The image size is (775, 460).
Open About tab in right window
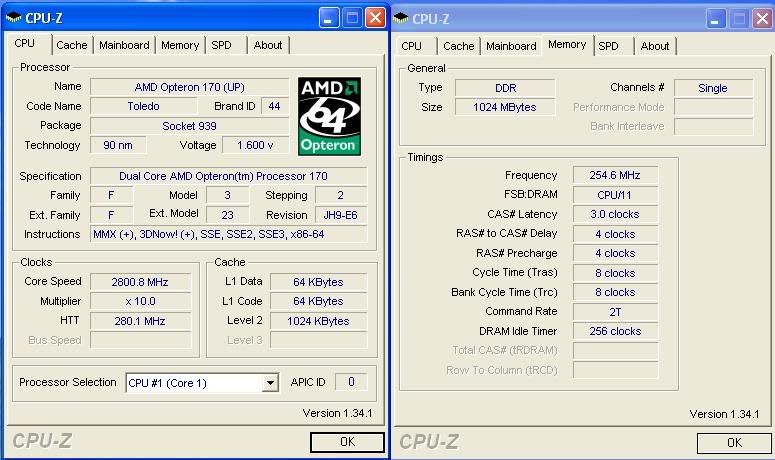(x=655, y=46)
